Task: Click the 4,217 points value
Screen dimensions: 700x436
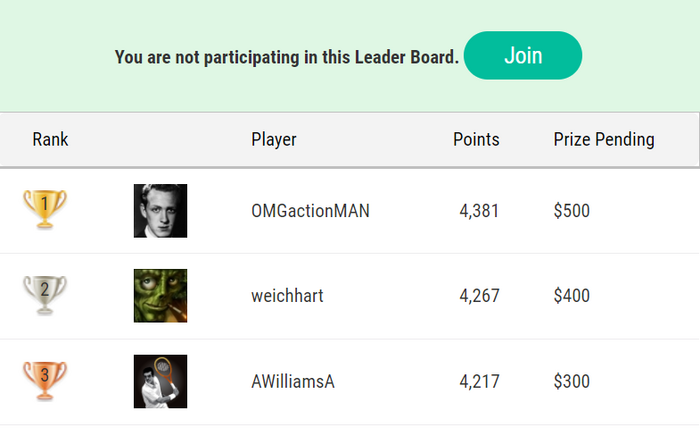Action: point(479,382)
